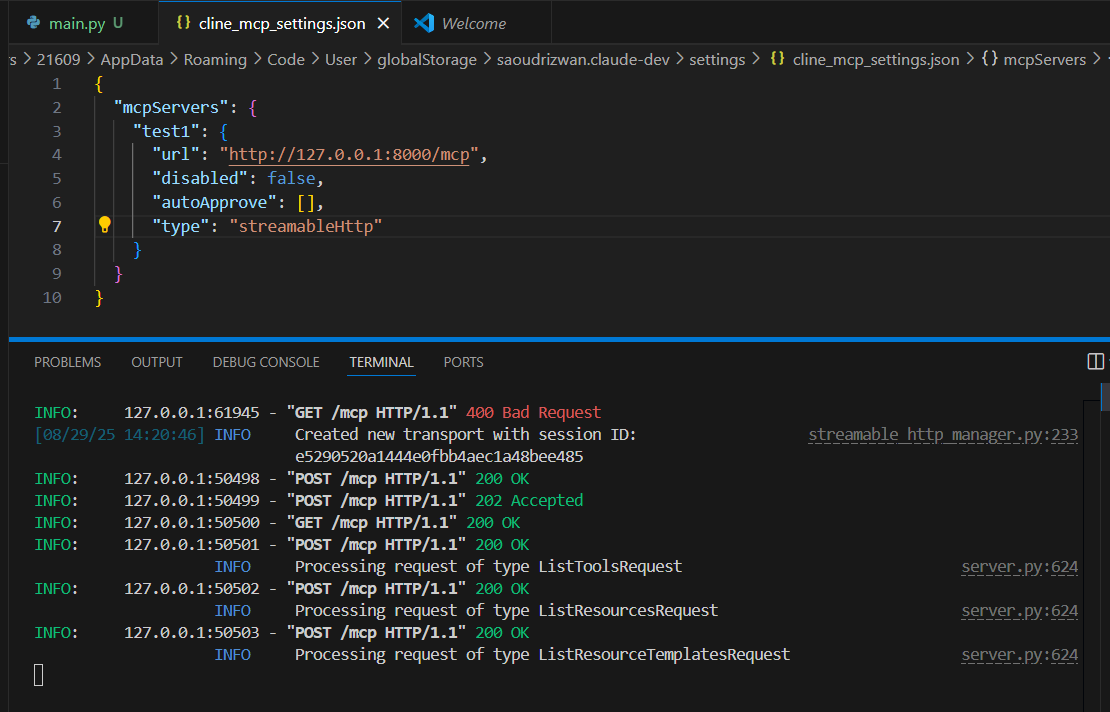Viewport: 1110px width, 712px height.
Task: Click the 127.0.0.1:61945 address in terminal
Action: [192, 413]
